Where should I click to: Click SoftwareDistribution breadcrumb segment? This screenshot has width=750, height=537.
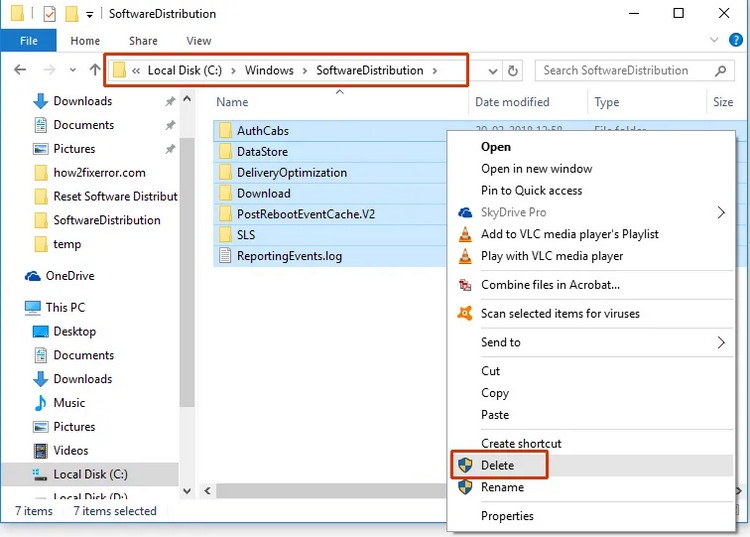(x=369, y=70)
